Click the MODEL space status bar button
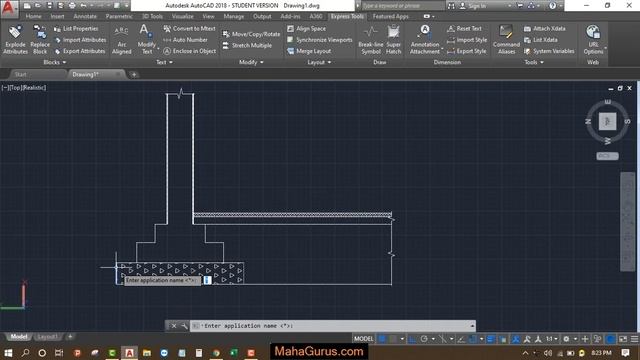 [x=363, y=339]
